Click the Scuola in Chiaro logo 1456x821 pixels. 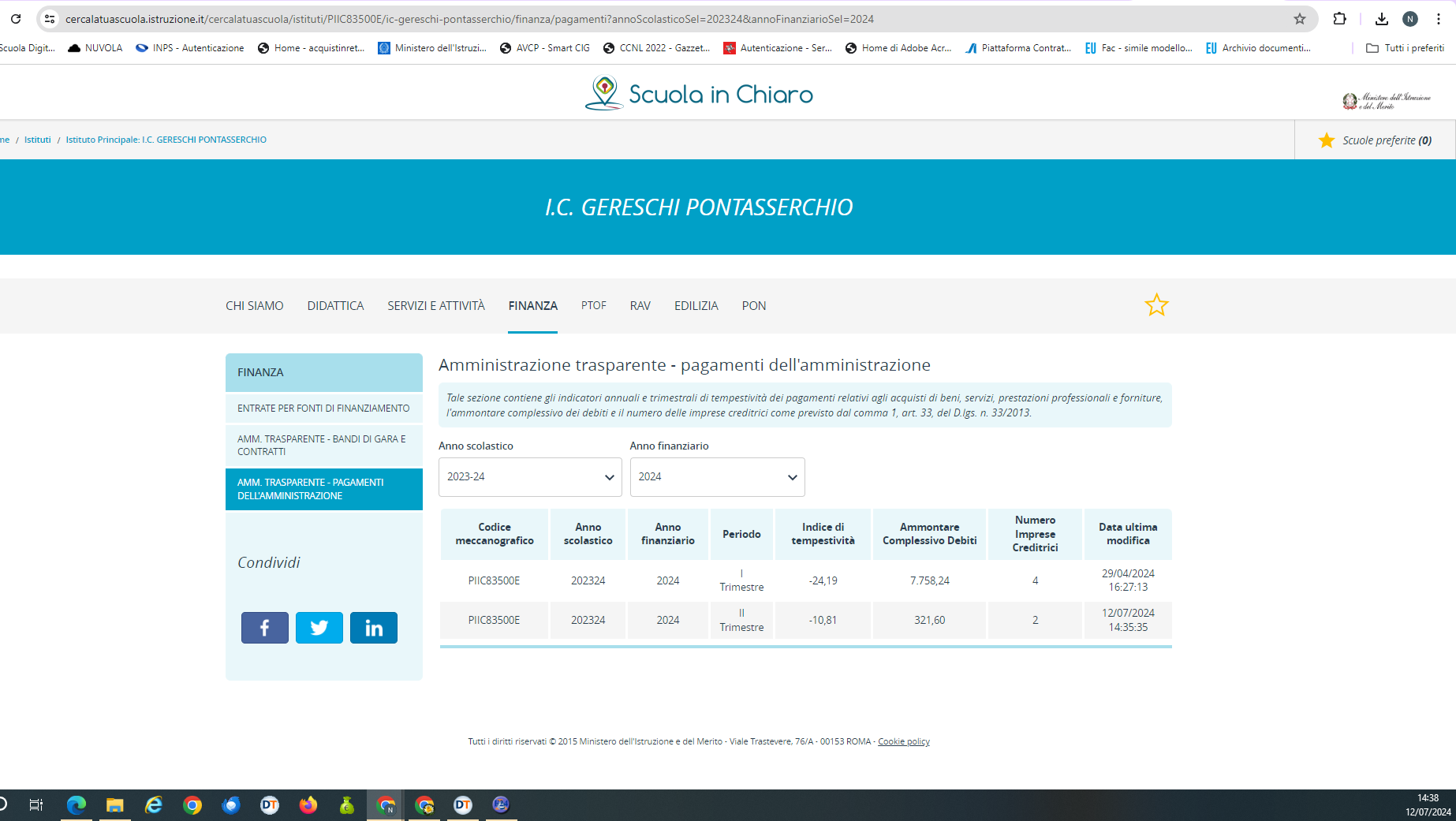[x=699, y=94]
